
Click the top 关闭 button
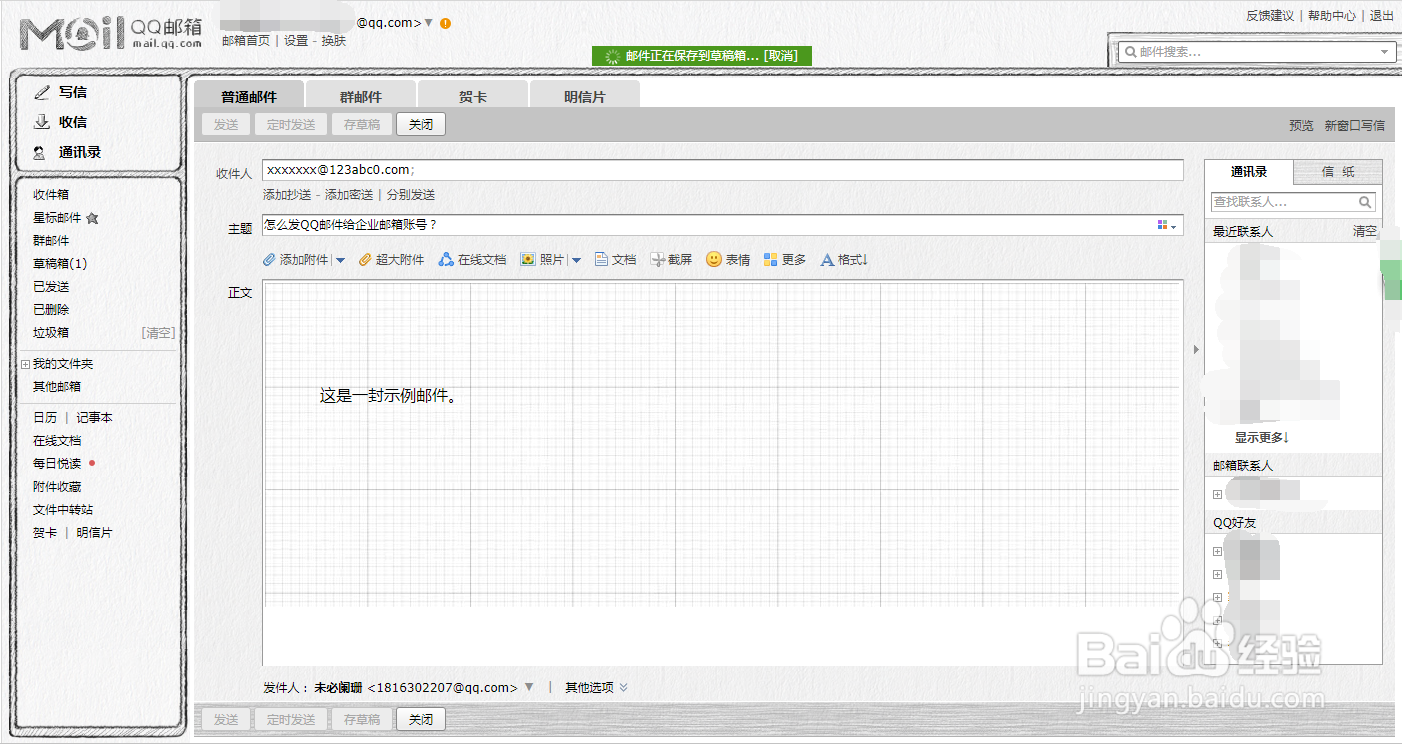tap(421, 124)
